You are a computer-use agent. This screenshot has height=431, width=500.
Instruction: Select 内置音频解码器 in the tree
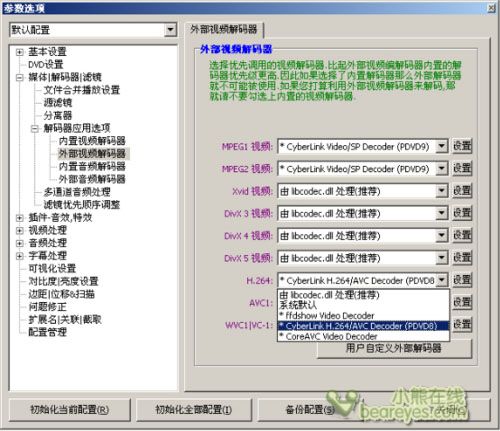coord(92,166)
